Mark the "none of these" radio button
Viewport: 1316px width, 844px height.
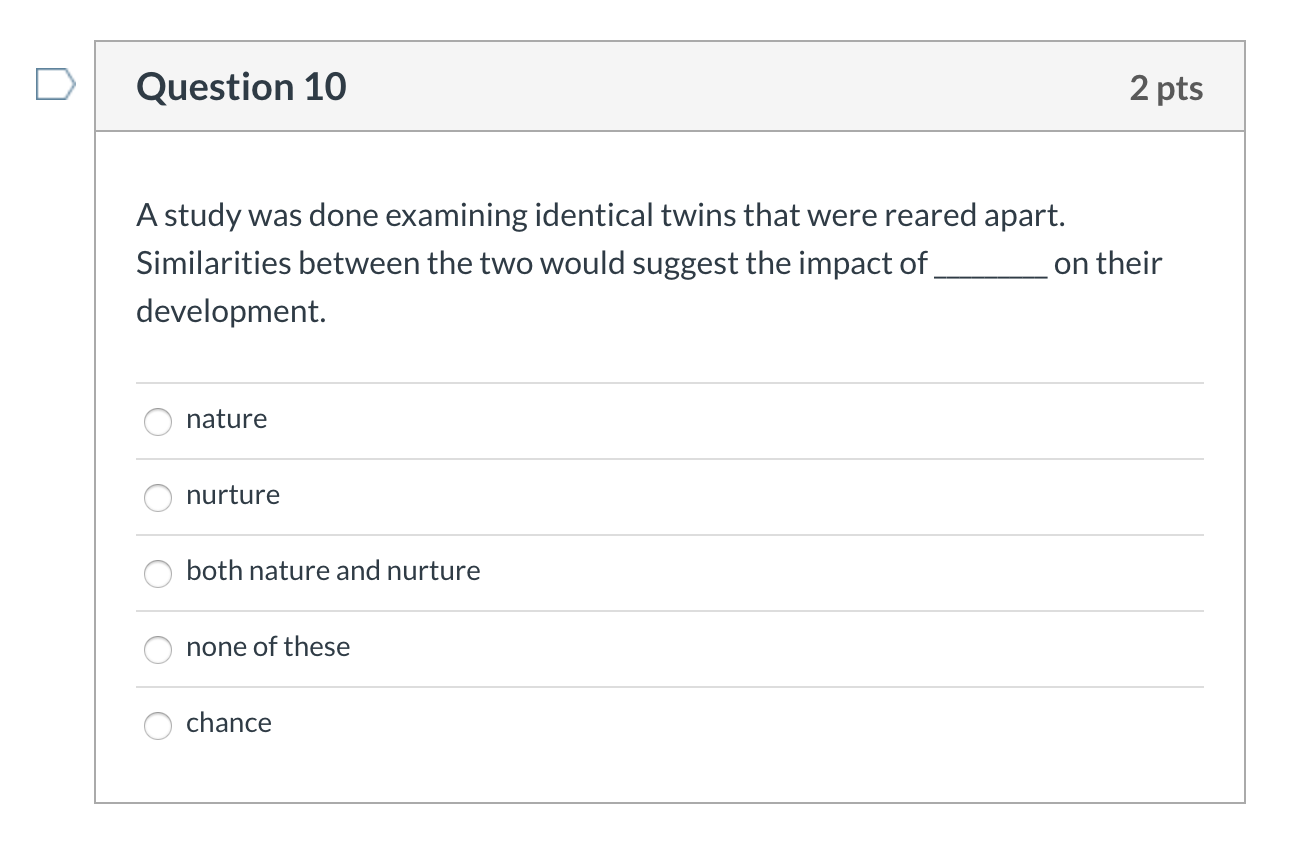click(x=158, y=650)
